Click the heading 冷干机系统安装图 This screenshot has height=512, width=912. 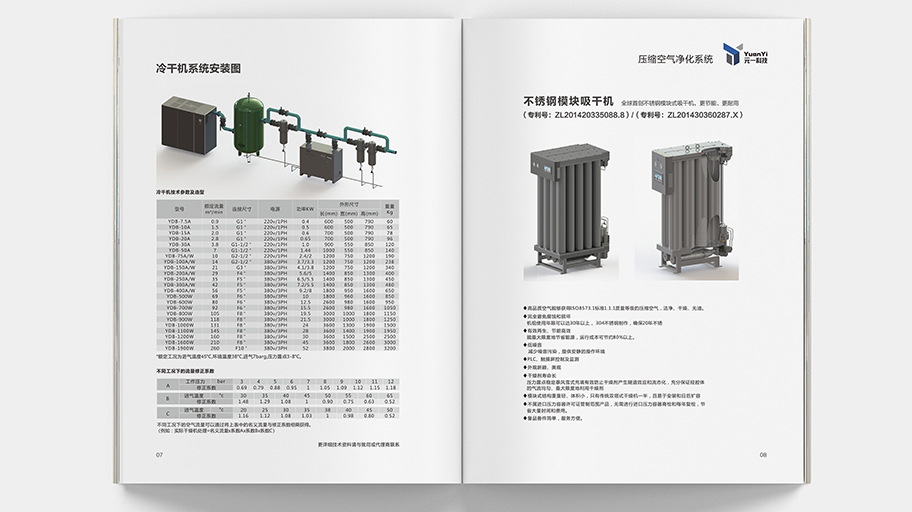(x=198, y=69)
